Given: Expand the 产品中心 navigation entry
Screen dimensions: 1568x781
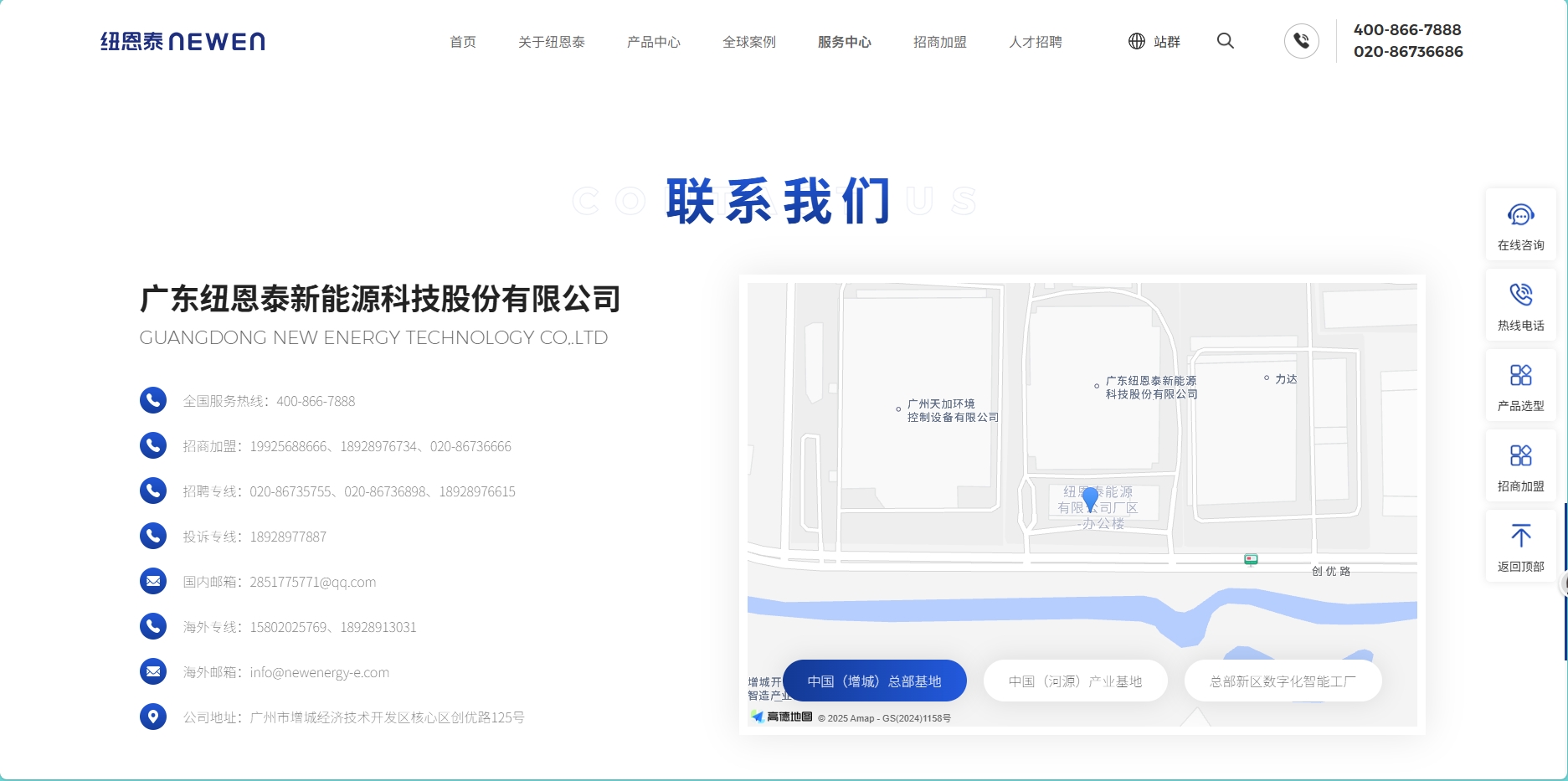Looking at the screenshot, I should coord(653,42).
